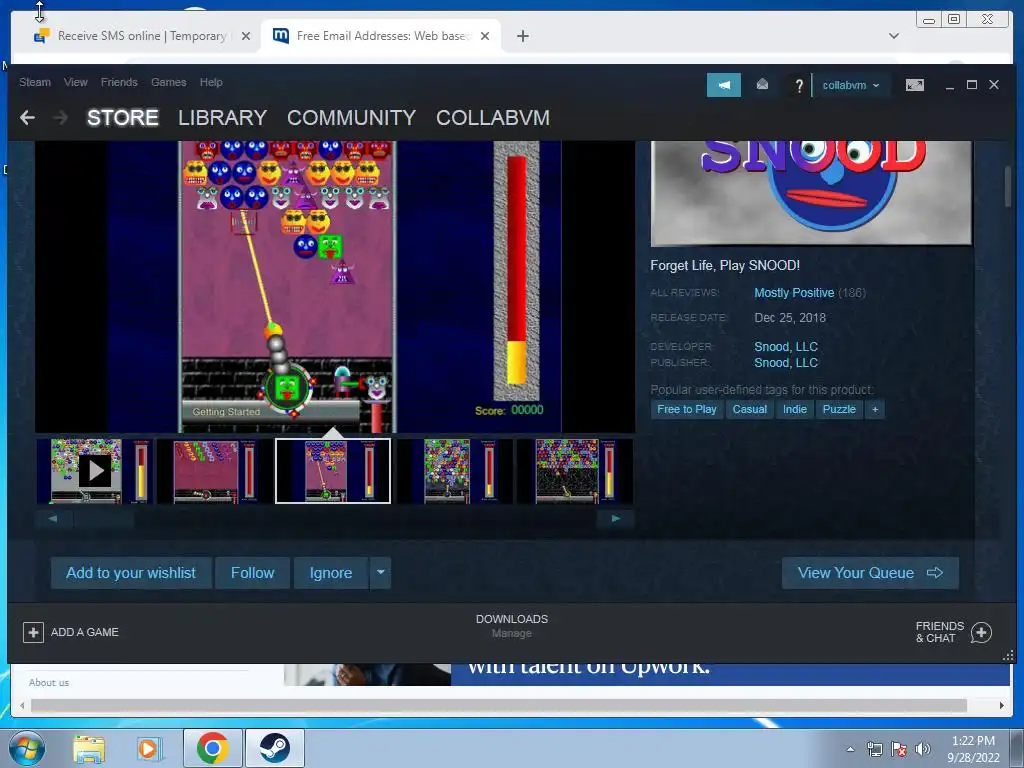Click the network tray icon

tap(874, 749)
